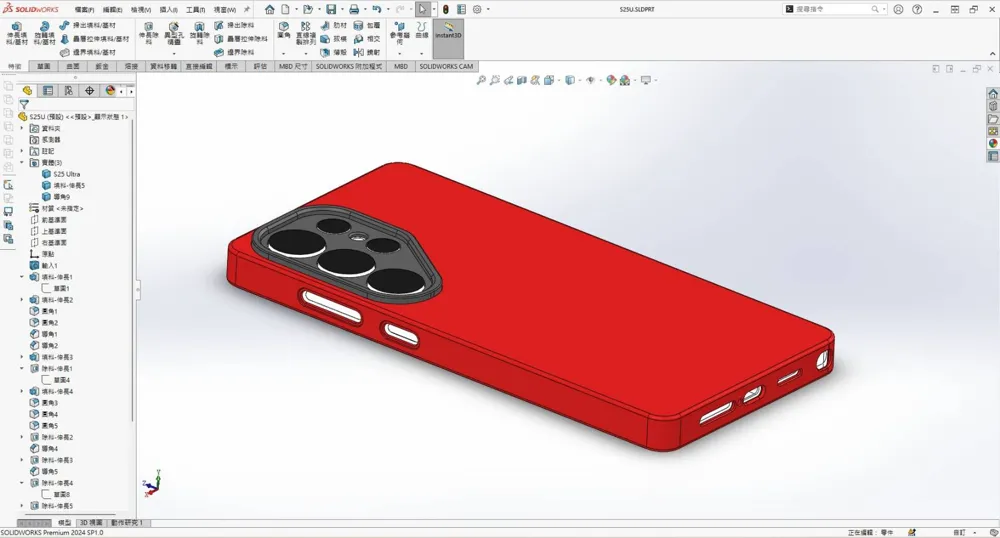This screenshot has width=1000, height=538.
Task: Switch to the 3D 視圖 bottom tab
Action: coord(91,523)
